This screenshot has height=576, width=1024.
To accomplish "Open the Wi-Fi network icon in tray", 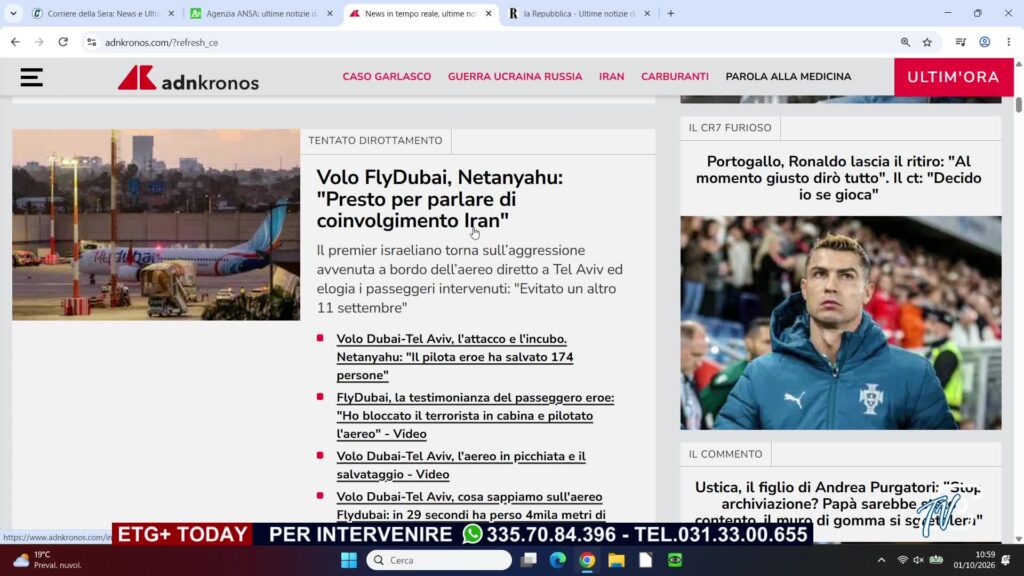I will [x=903, y=560].
